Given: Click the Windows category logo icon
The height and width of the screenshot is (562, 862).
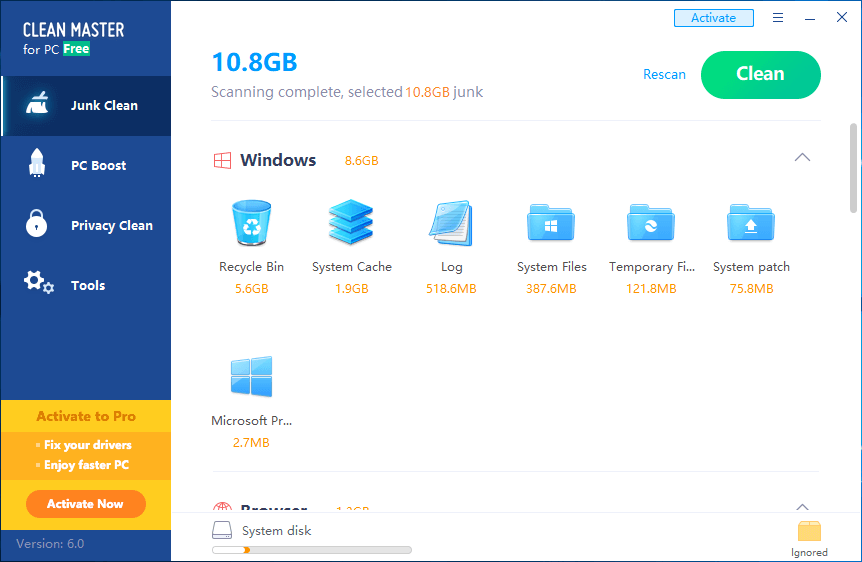Looking at the screenshot, I should pyautogui.click(x=222, y=161).
